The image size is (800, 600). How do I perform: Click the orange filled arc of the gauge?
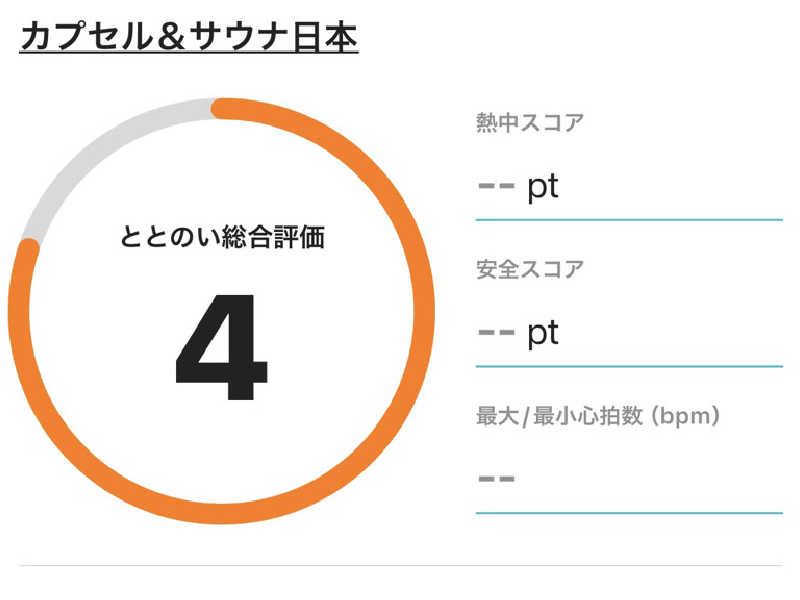pyautogui.click(x=423, y=311)
